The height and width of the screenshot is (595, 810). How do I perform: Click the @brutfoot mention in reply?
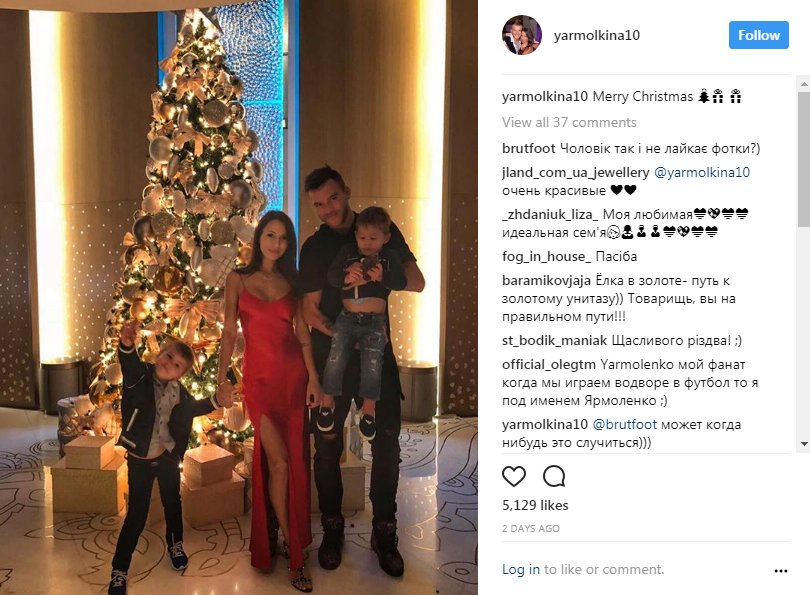tap(625, 425)
